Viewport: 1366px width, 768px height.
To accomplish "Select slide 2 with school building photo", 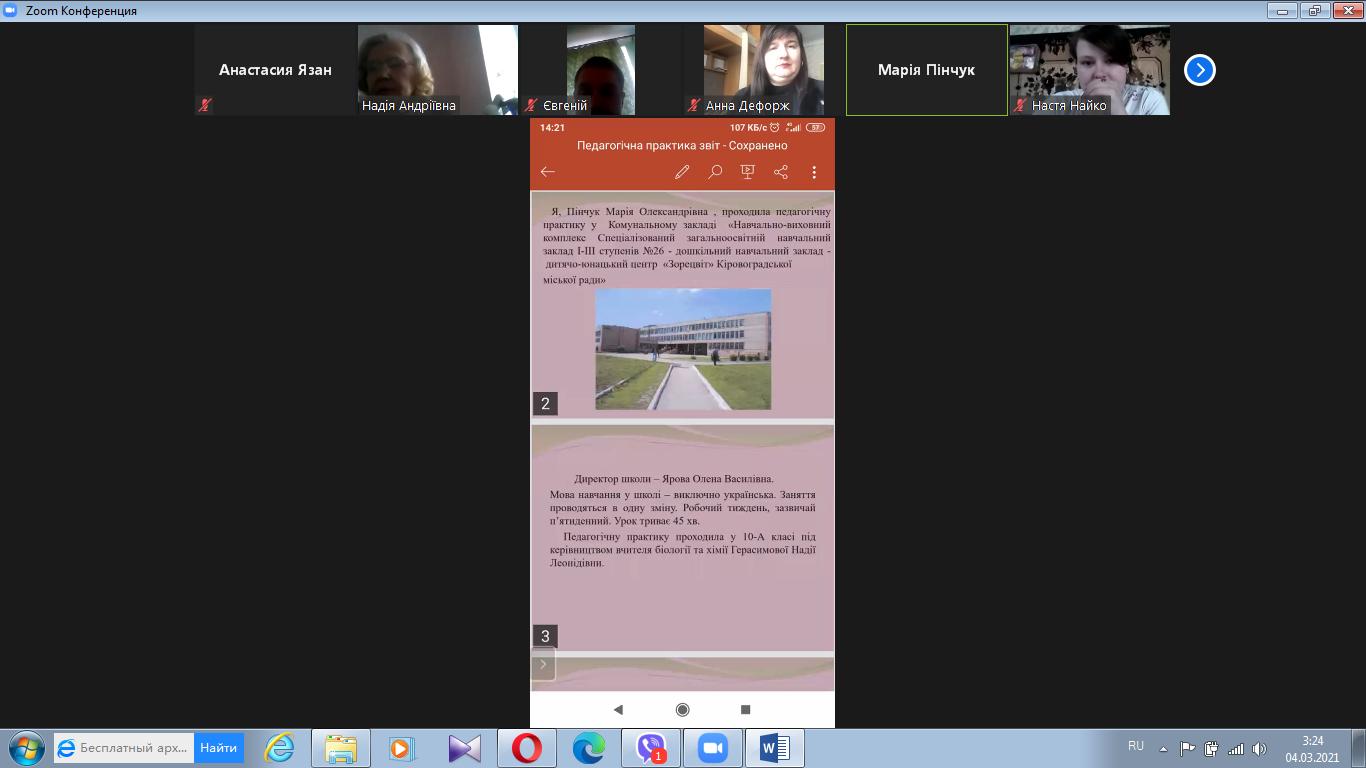I will click(x=682, y=305).
